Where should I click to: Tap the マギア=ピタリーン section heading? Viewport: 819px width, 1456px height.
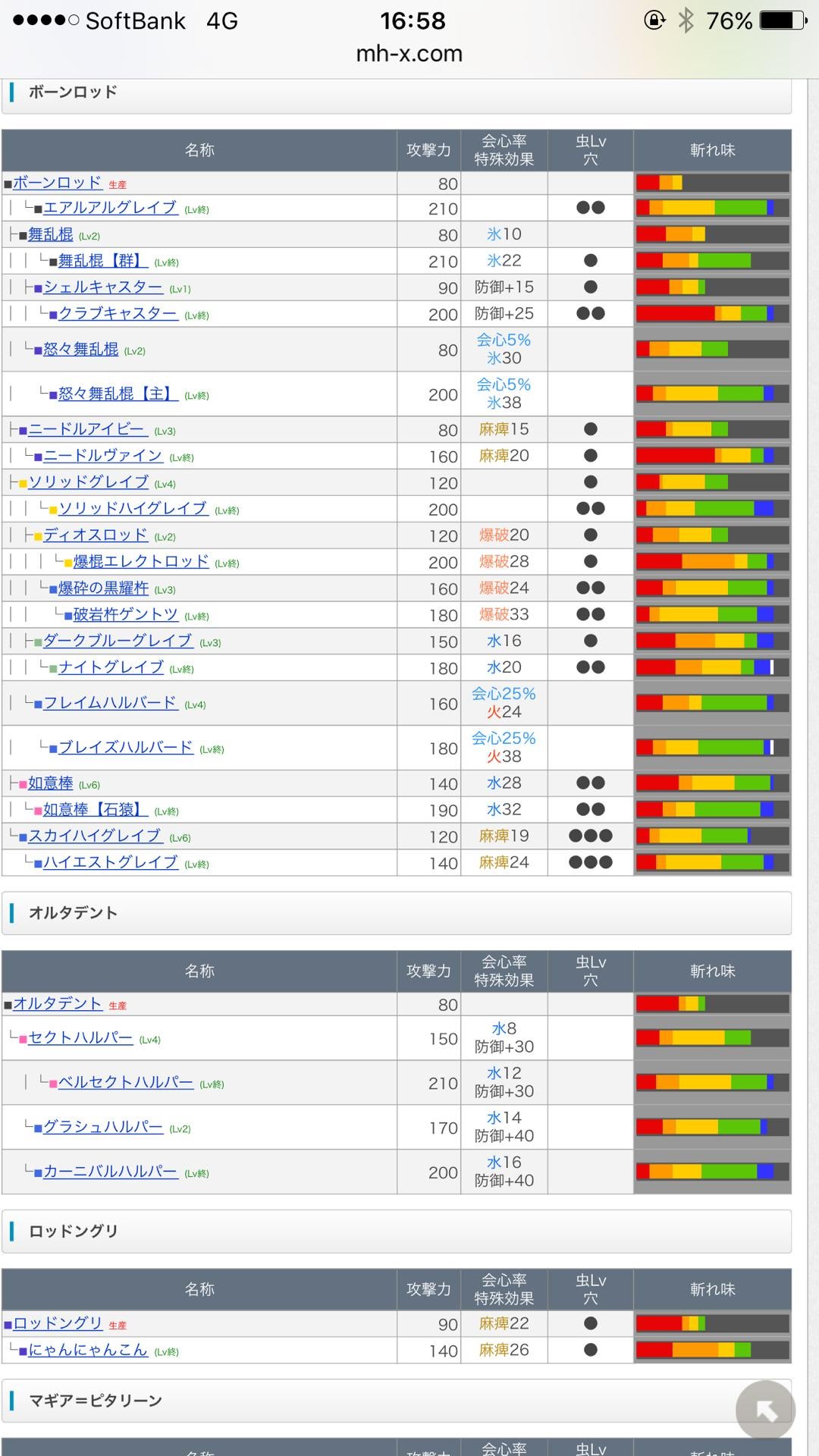click(x=397, y=1401)
